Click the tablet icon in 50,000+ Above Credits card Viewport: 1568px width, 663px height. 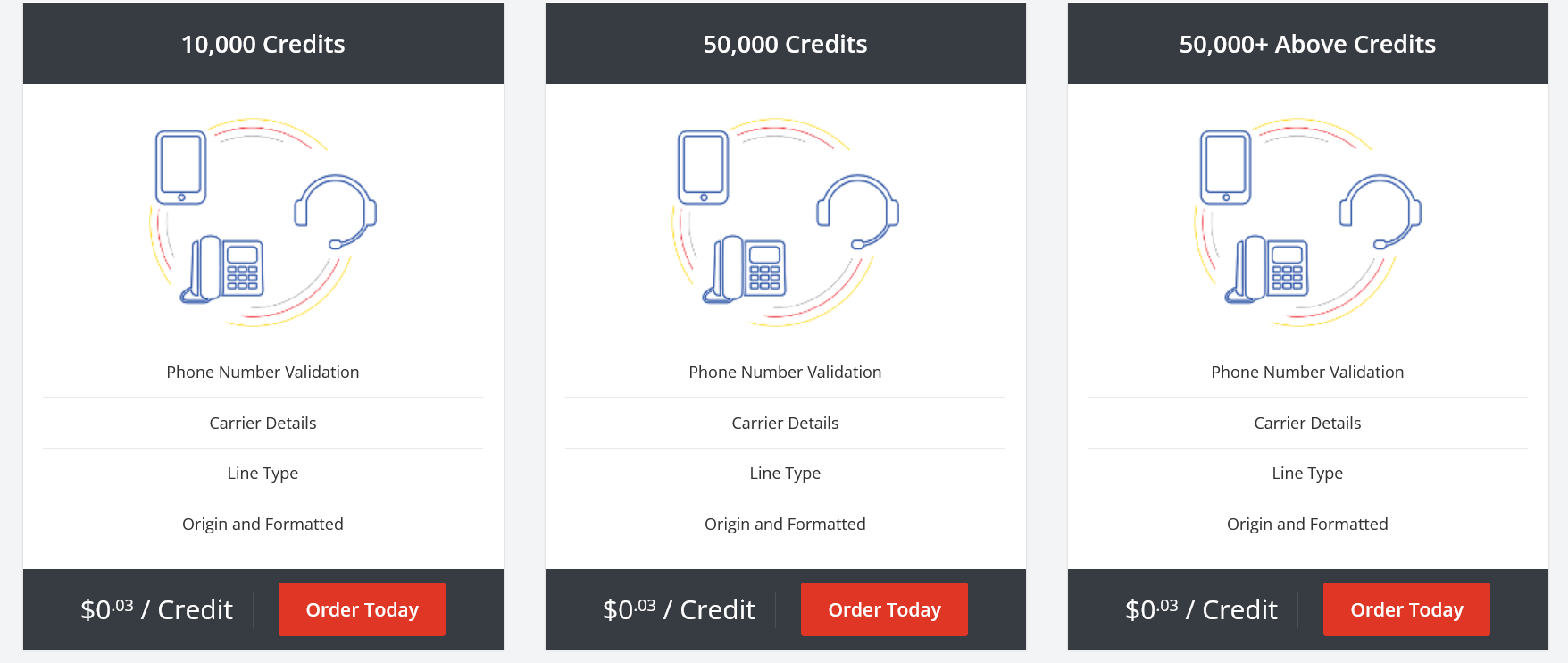[1225, 166]
